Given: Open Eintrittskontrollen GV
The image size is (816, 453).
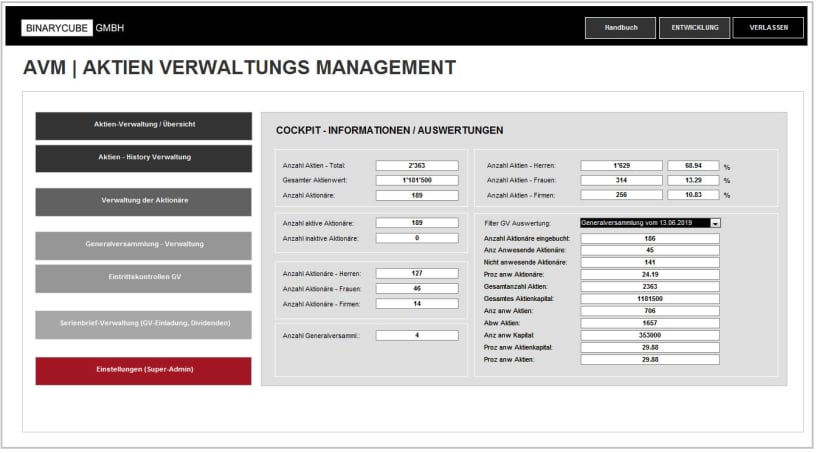Looking at the screenshot, I should (x=144, y=278).
